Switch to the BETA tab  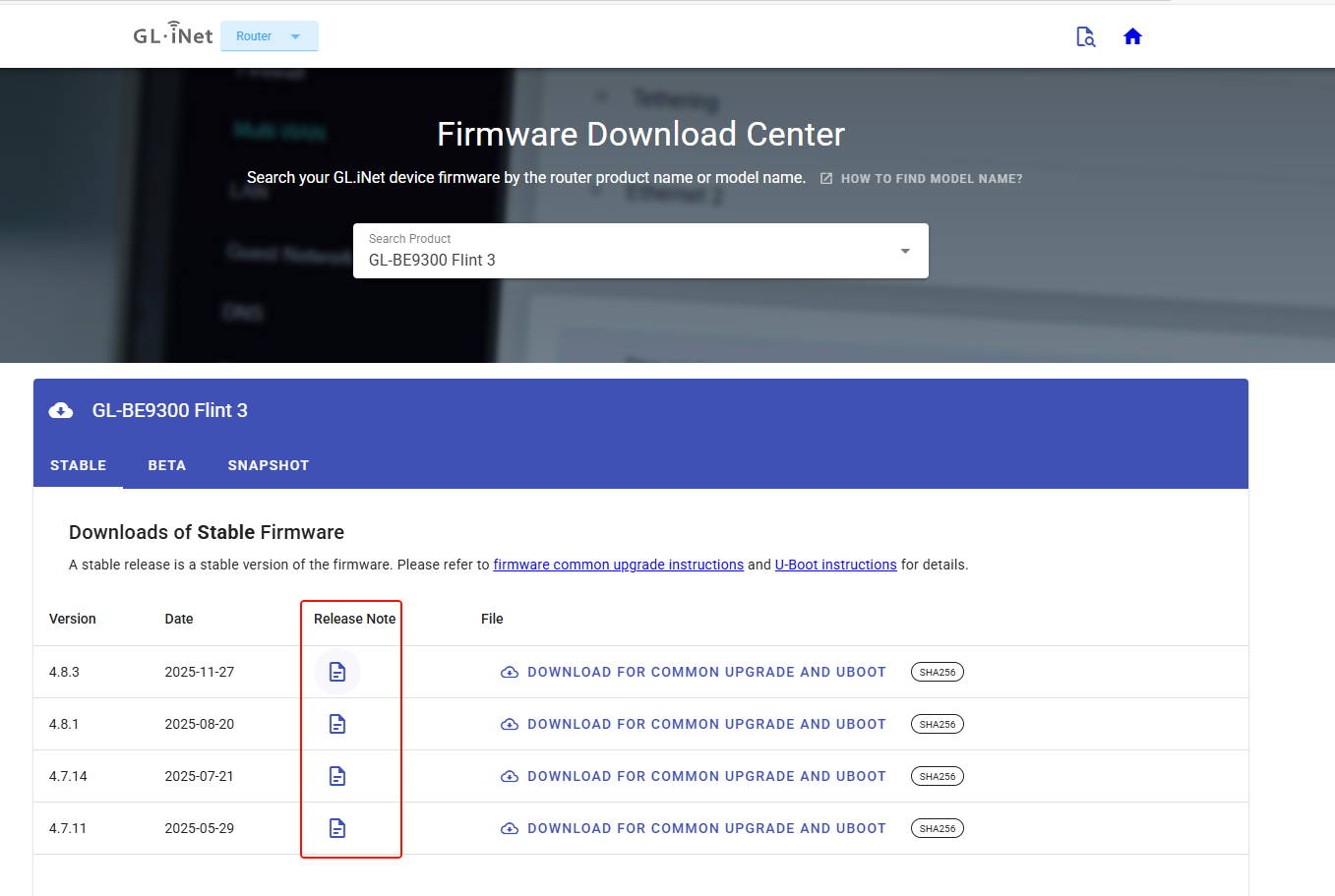166,465
